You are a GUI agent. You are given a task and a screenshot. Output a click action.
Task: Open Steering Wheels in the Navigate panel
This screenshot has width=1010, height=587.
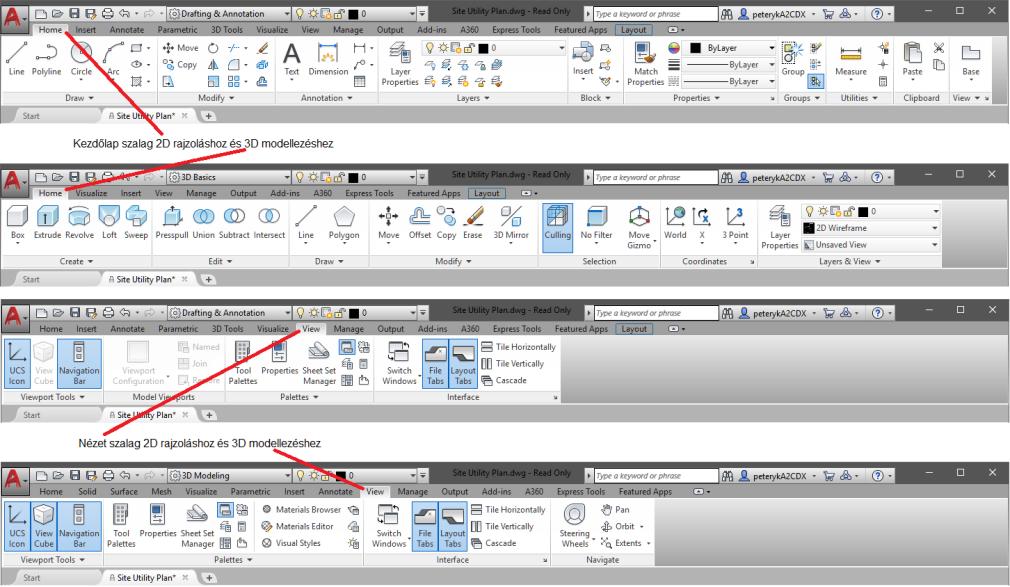[x=575, y=526]
